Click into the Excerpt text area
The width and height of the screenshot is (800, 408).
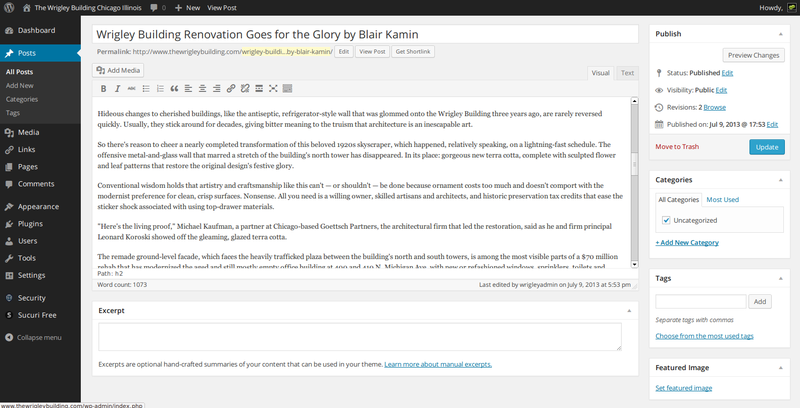[x=360, y=337]
